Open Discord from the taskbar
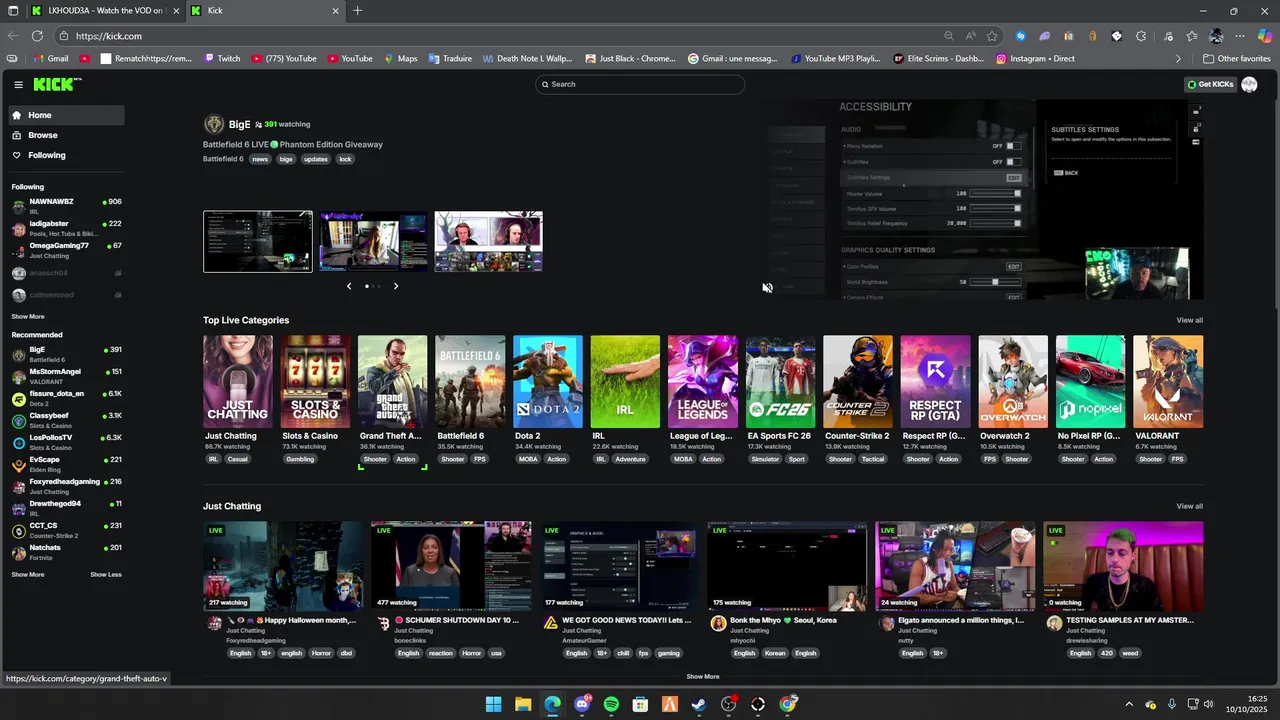The image size is (1280, 720). point(582,704)
